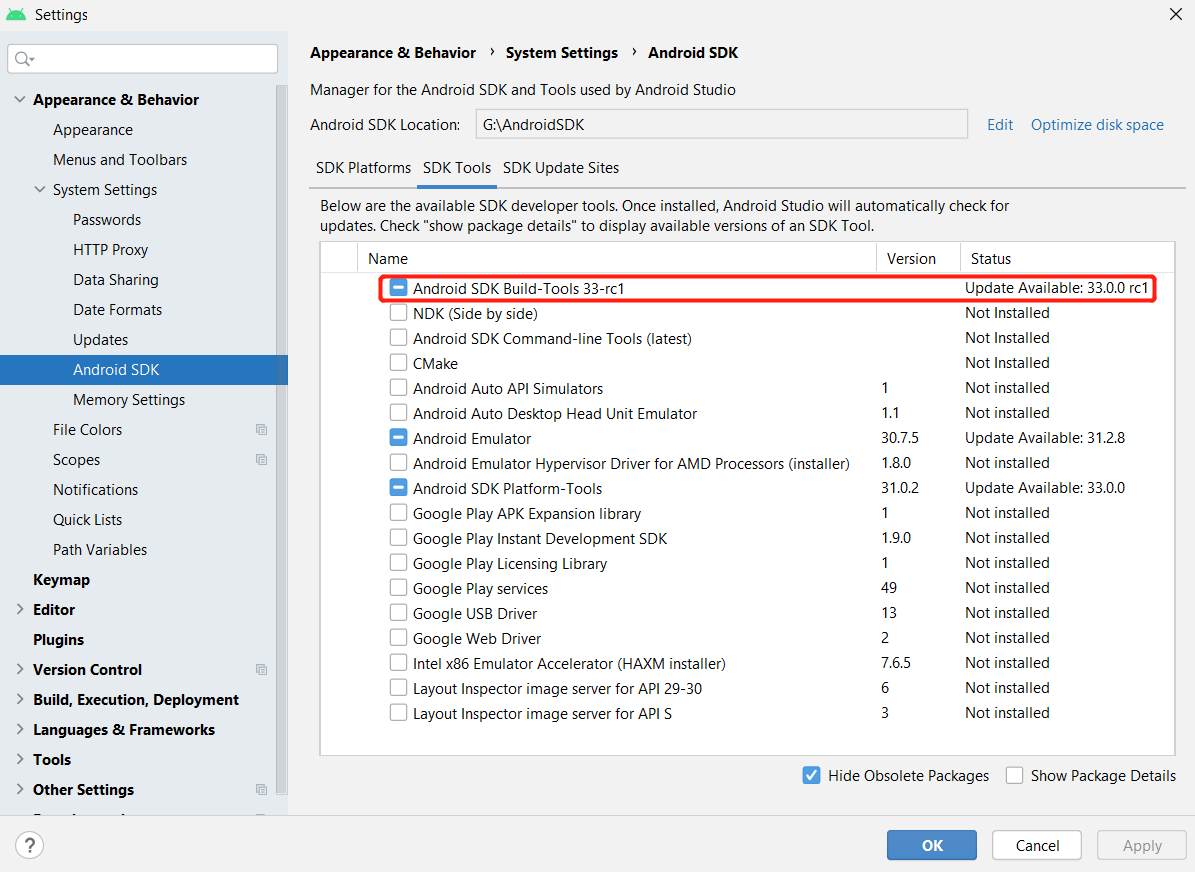Click inside the settings search field
This screenshot has height=872, width=1195.
coord(143,59)
